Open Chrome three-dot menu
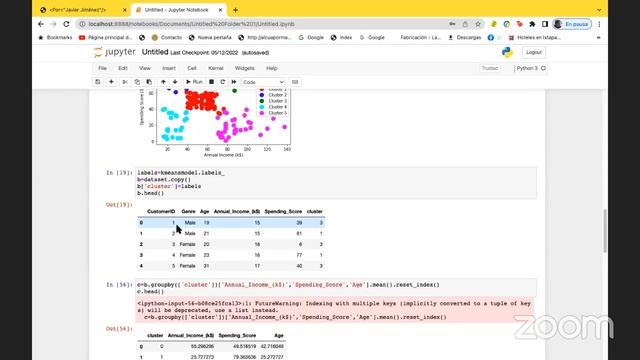640x360 pixels. point(599,24)
